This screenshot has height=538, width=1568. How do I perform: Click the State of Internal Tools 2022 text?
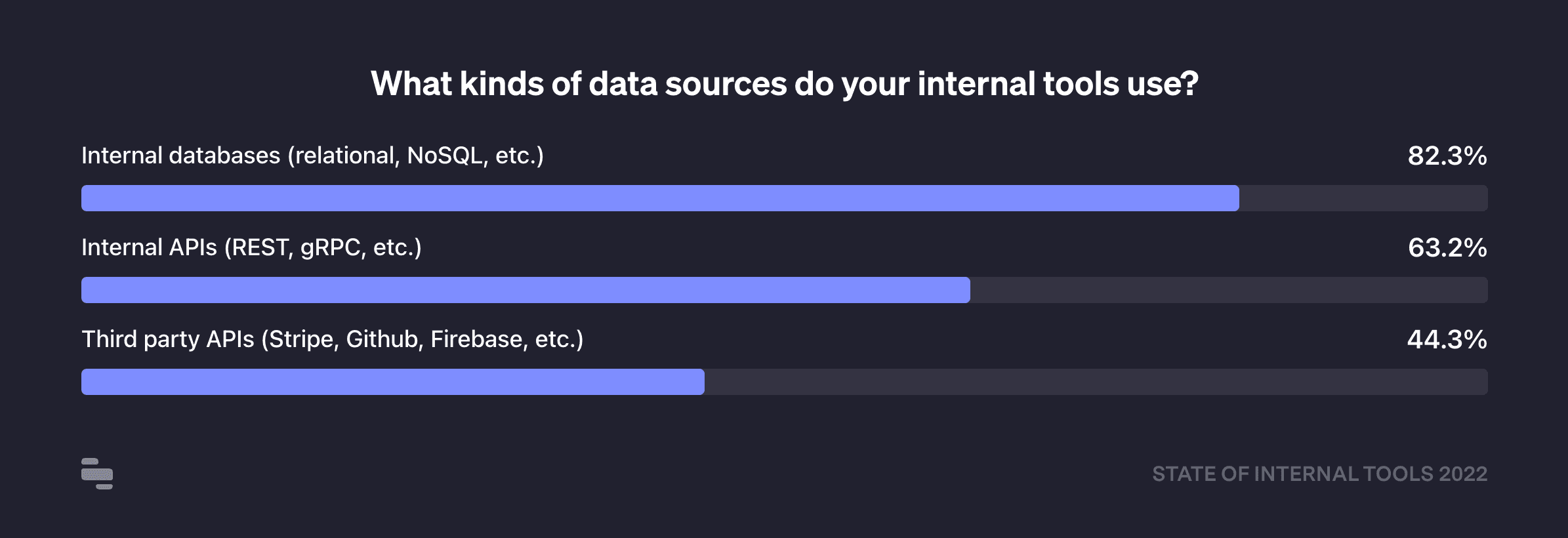pos(1319,474)
